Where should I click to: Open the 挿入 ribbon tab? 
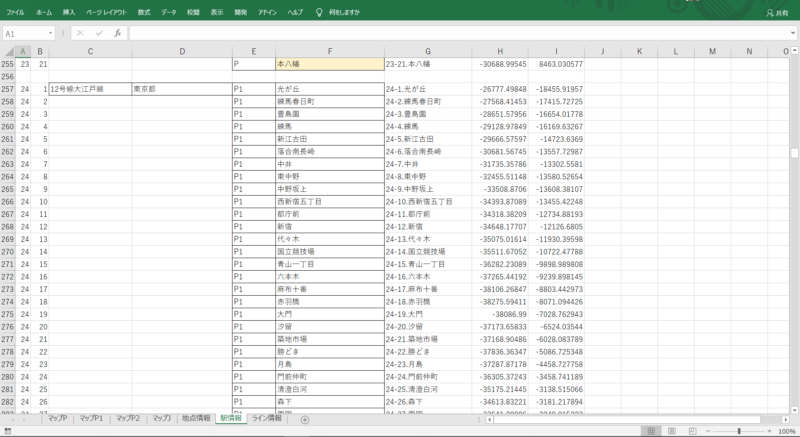pos(69,12)
